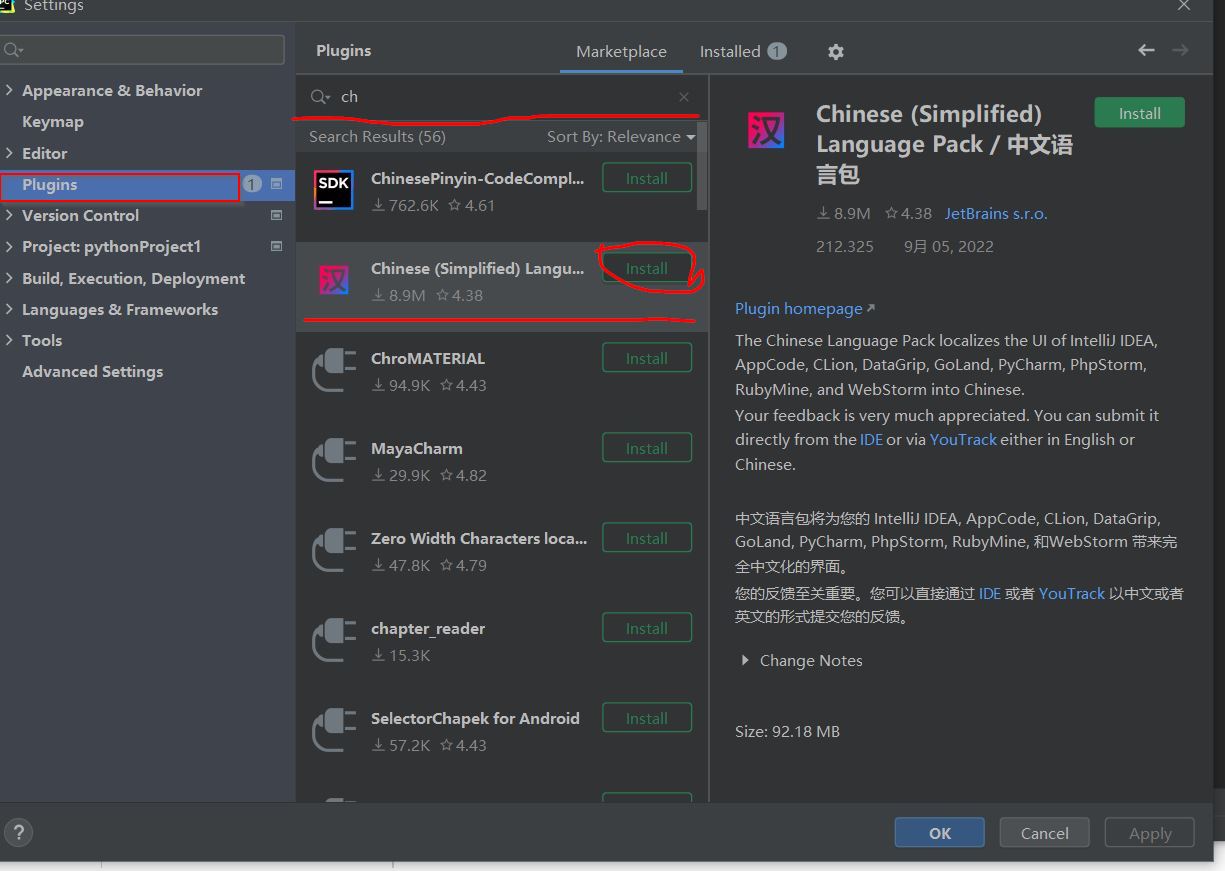Install the MayaCharm plugin
Screen dimensions: 1225x871
647,448
